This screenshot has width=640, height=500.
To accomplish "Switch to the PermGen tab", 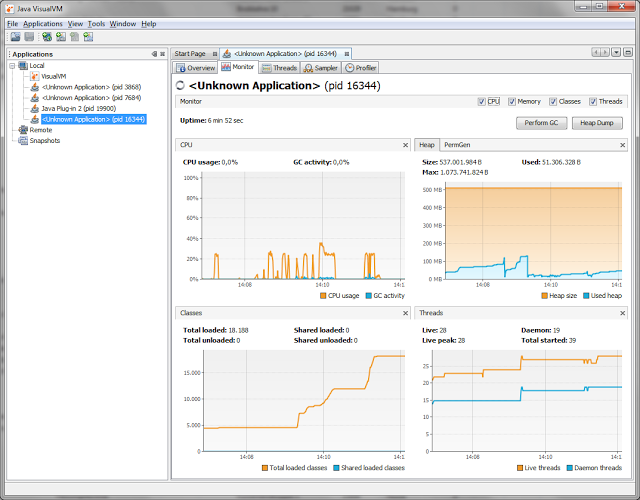I will coord(457,145).
